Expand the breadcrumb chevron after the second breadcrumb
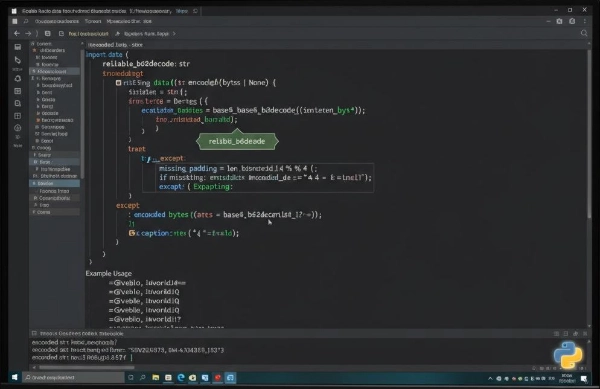Screen dimensions: 600x389 click(174, 34)
